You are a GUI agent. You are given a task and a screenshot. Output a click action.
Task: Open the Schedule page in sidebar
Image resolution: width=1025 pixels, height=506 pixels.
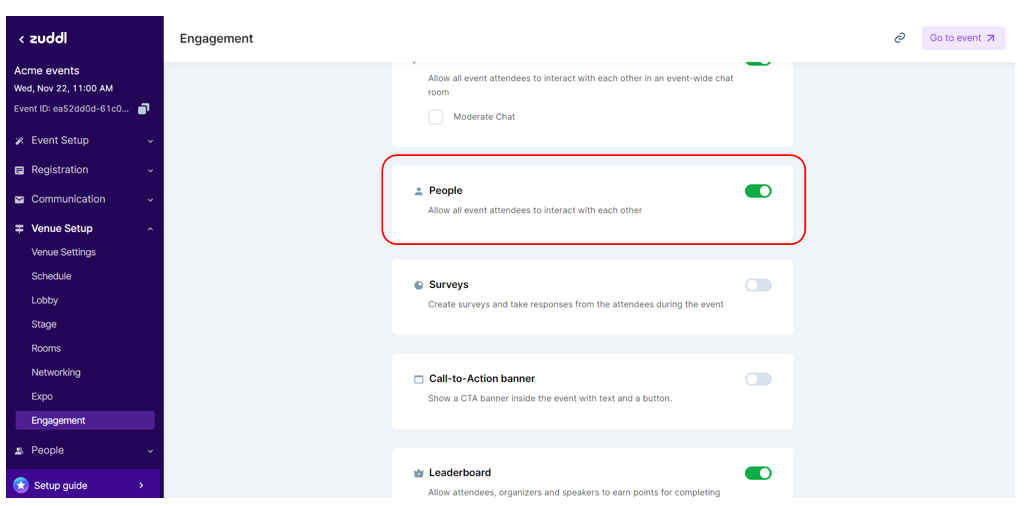[x=51, y=276]
